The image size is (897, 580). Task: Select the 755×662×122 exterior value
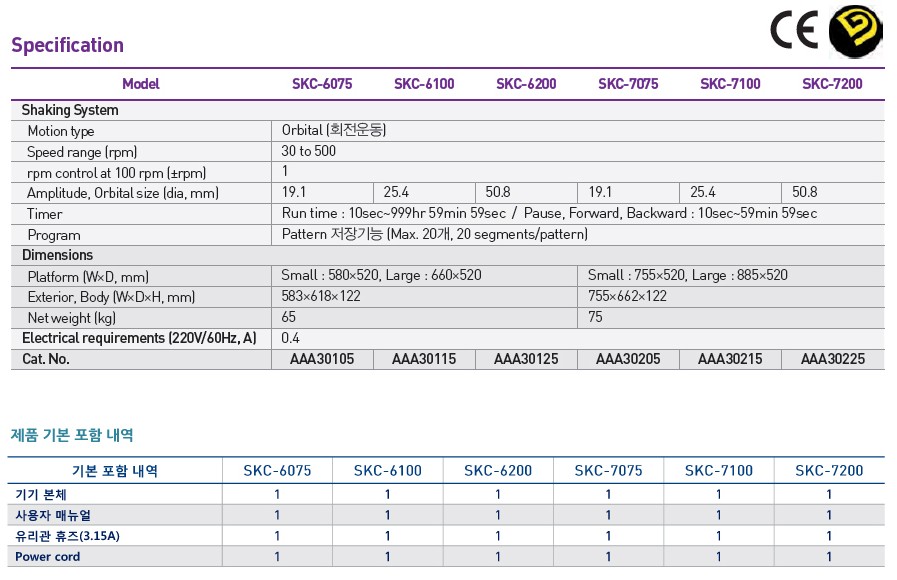(628, 296)
